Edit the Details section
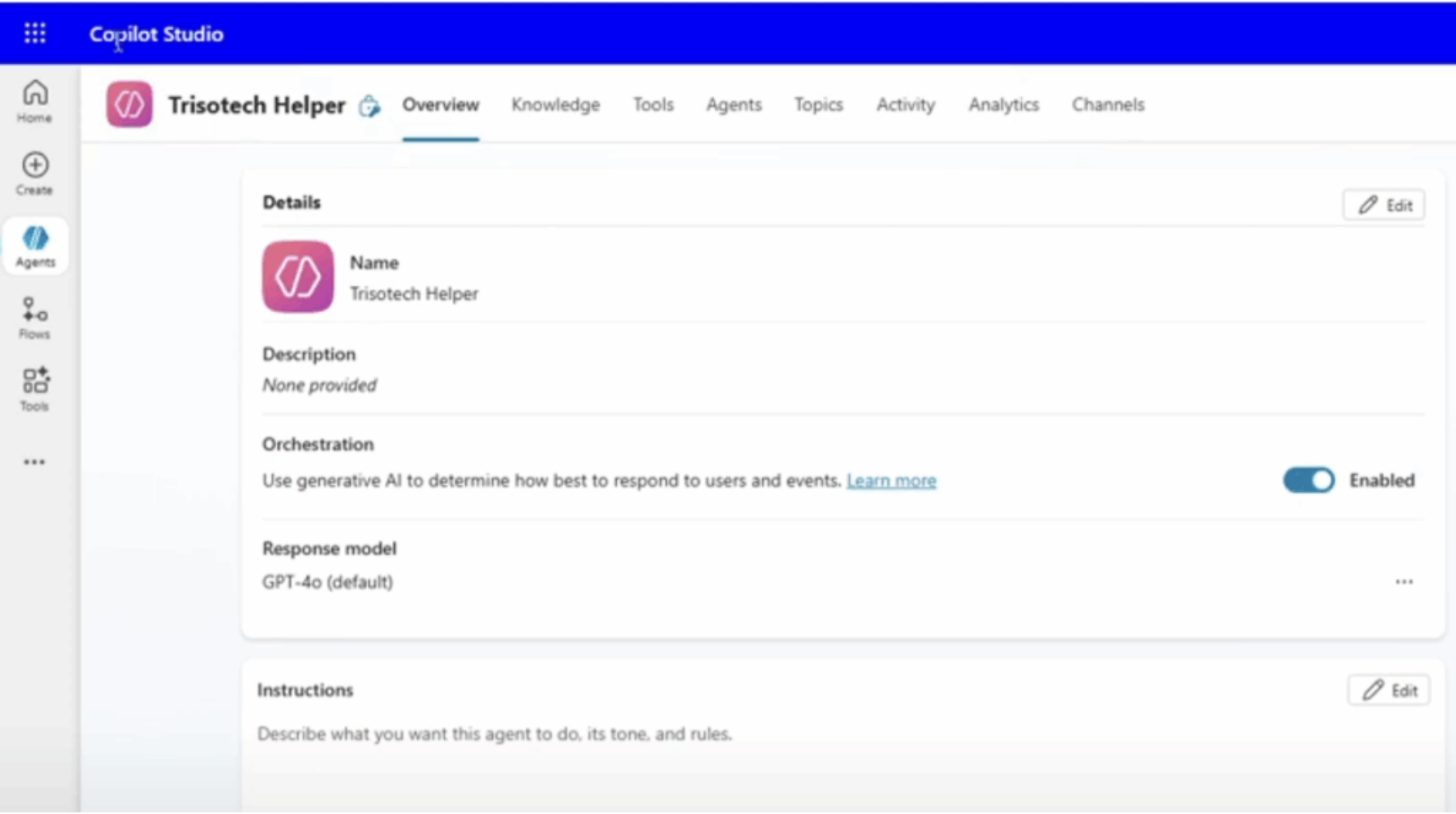The width and height of the screenshot is (1456, 814). coord(1384,205)
